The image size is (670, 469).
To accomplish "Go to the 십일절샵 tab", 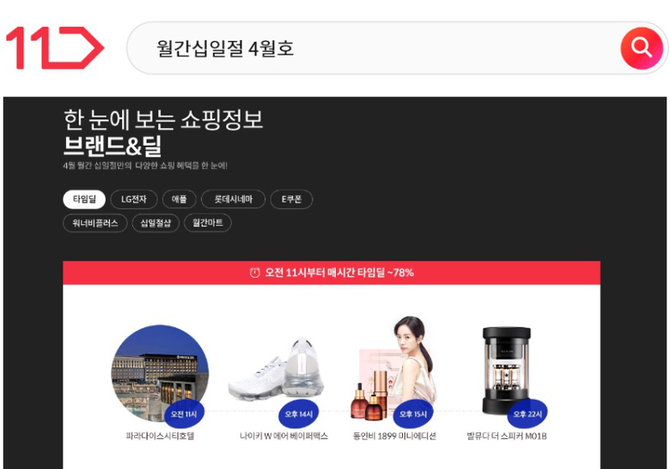I will (156, 223).
